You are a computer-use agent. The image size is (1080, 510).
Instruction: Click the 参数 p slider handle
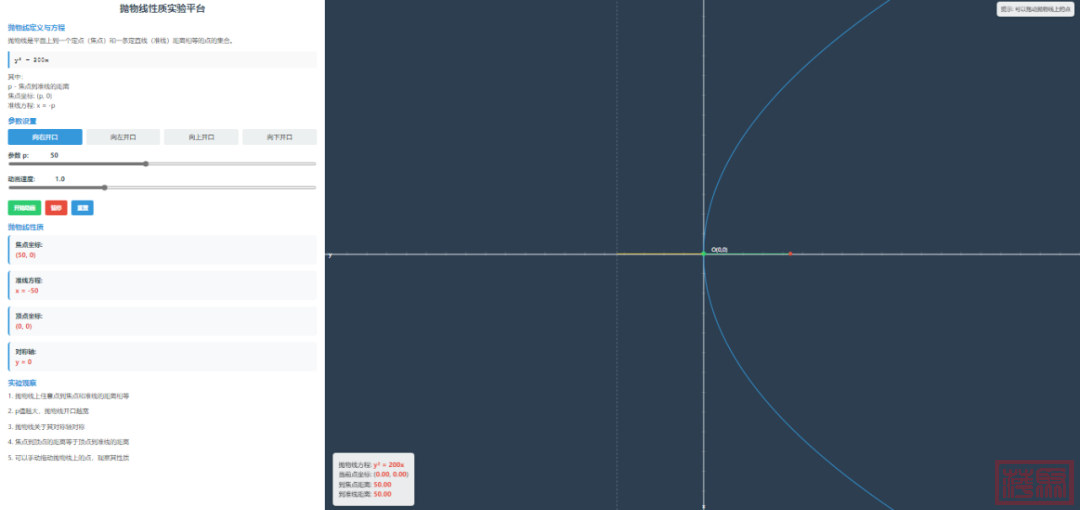146,164
